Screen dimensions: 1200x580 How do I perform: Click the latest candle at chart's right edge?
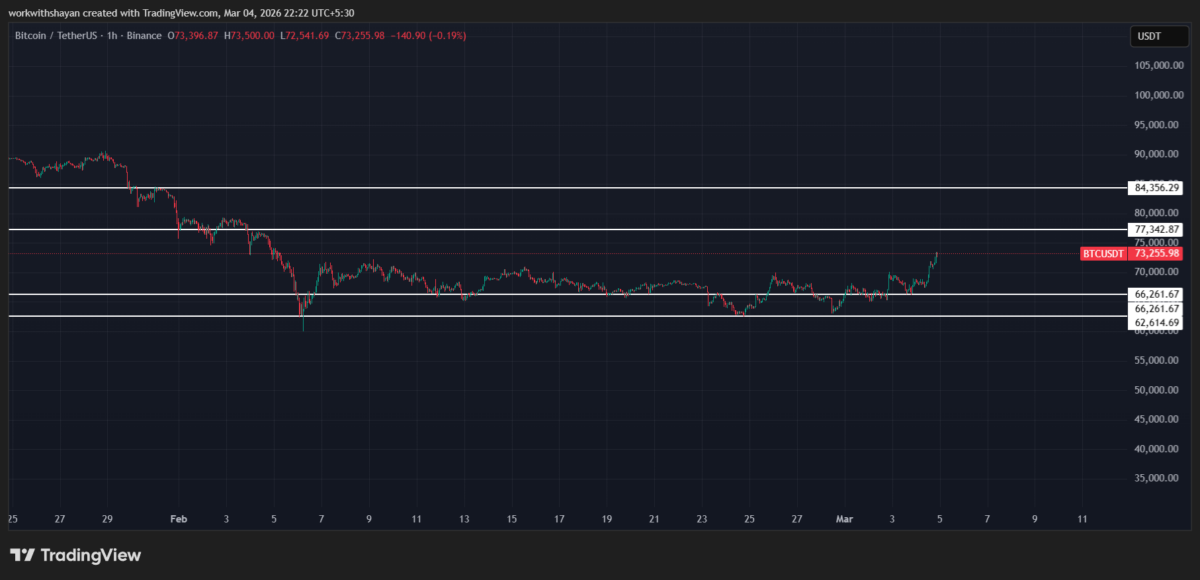936,255
